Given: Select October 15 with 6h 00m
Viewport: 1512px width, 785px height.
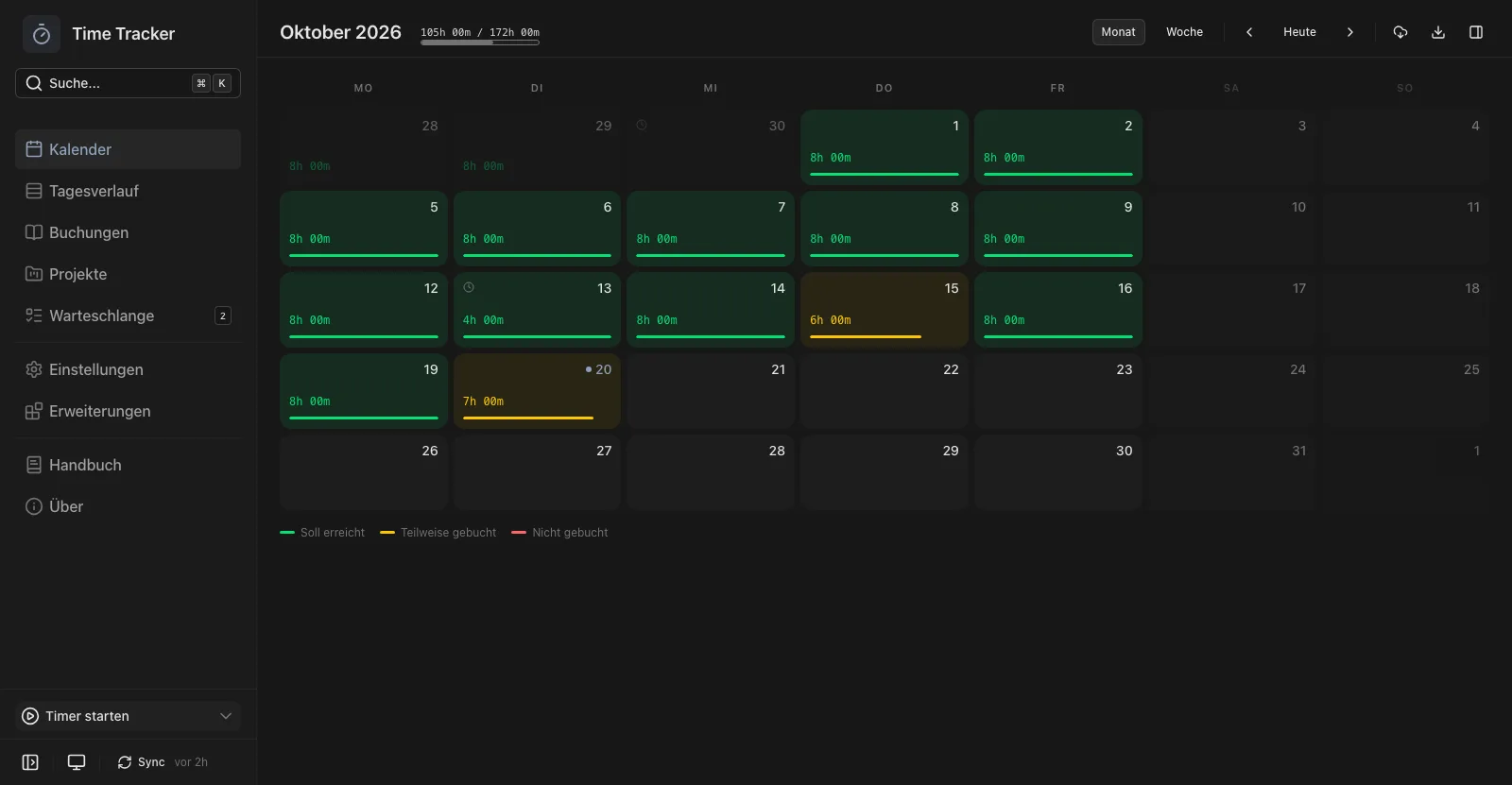Looking at the screenshot, I should (x=885, y=310).
